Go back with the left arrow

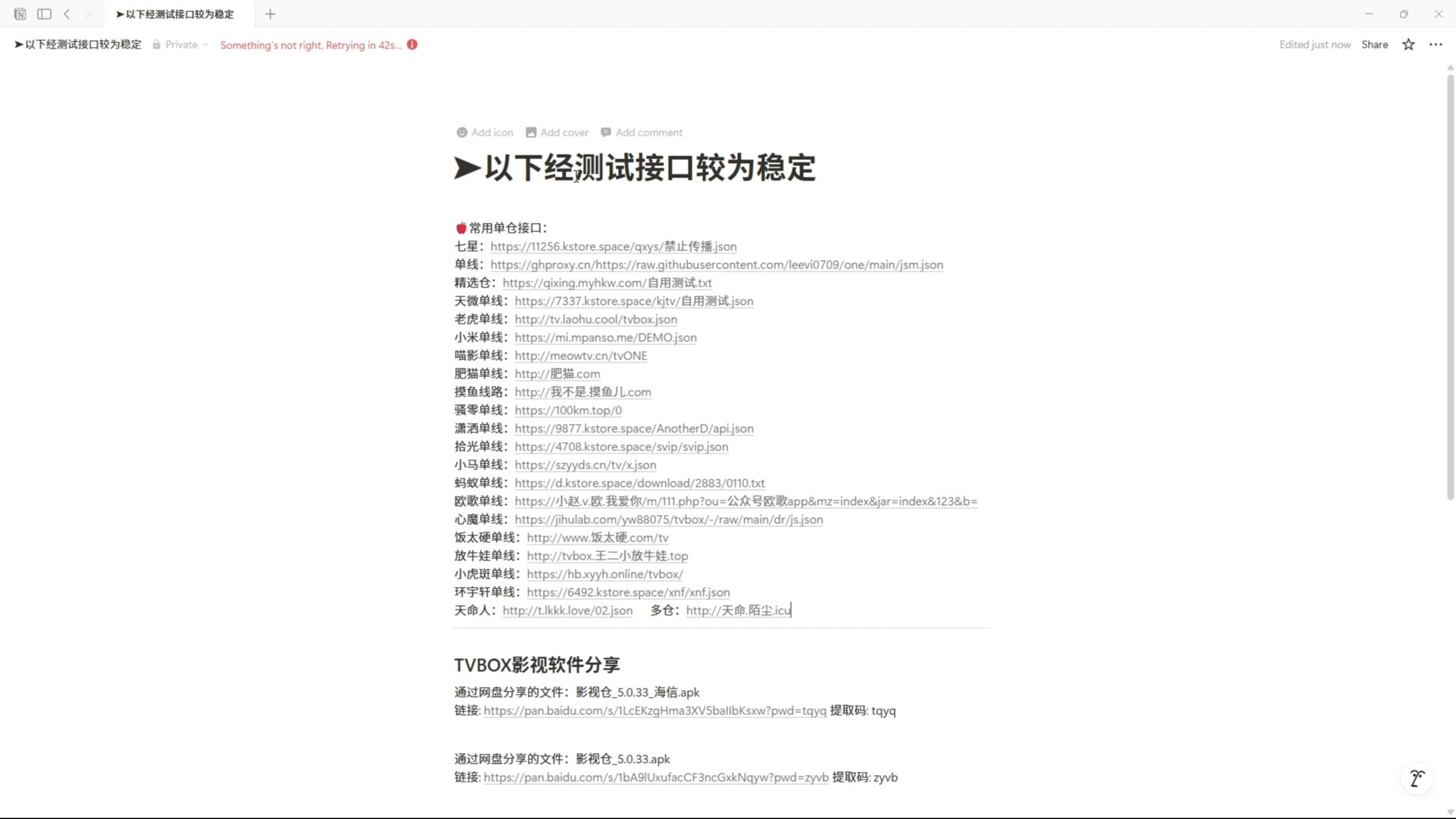tap(67, 14)
